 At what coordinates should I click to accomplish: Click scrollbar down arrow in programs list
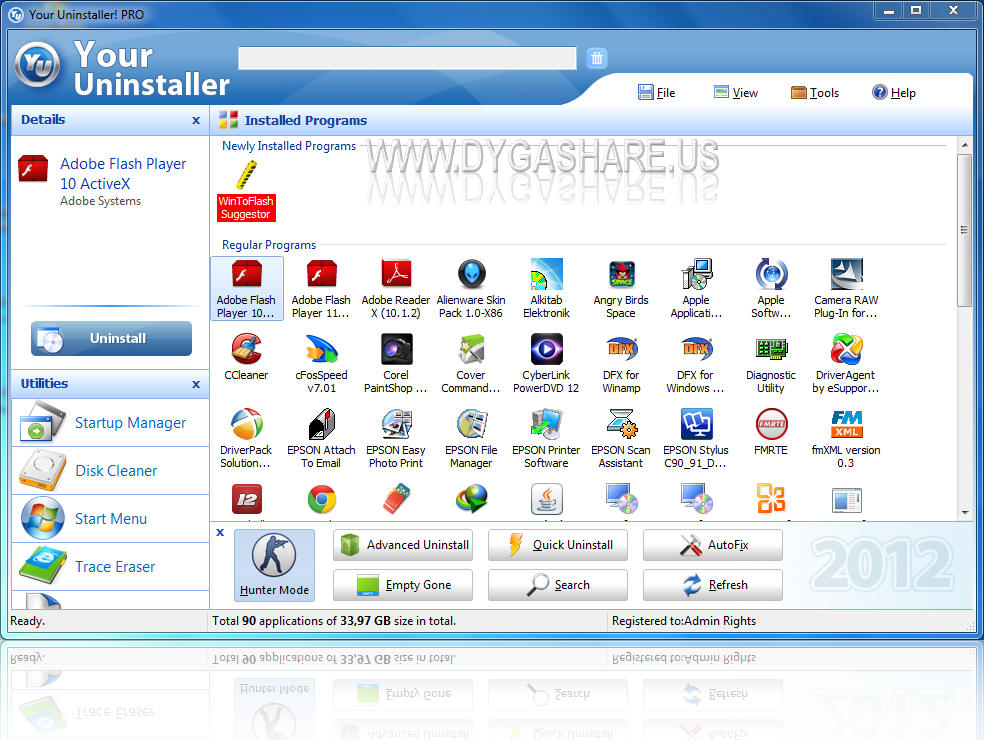[965, 513]
